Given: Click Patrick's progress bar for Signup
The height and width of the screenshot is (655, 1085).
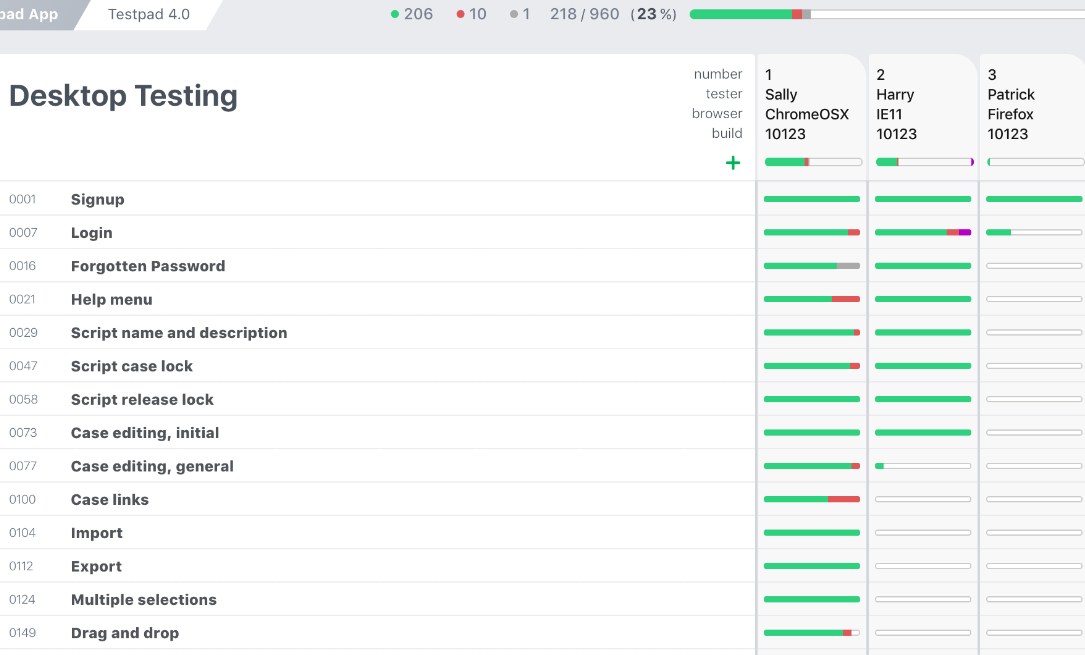Looking at the screenshot, I should [1034, 199].
